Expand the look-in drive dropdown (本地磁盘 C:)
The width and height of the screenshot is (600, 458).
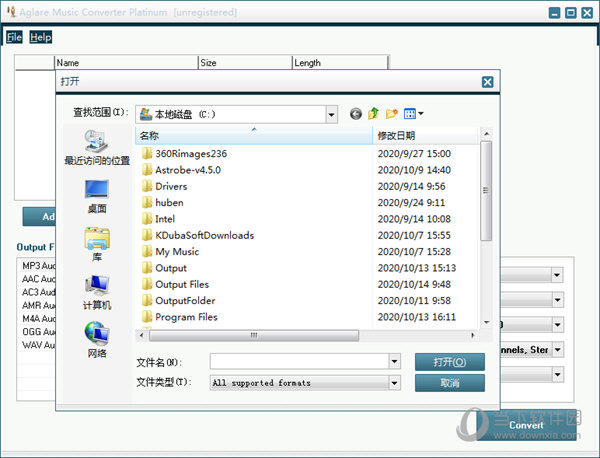[331, 114]
